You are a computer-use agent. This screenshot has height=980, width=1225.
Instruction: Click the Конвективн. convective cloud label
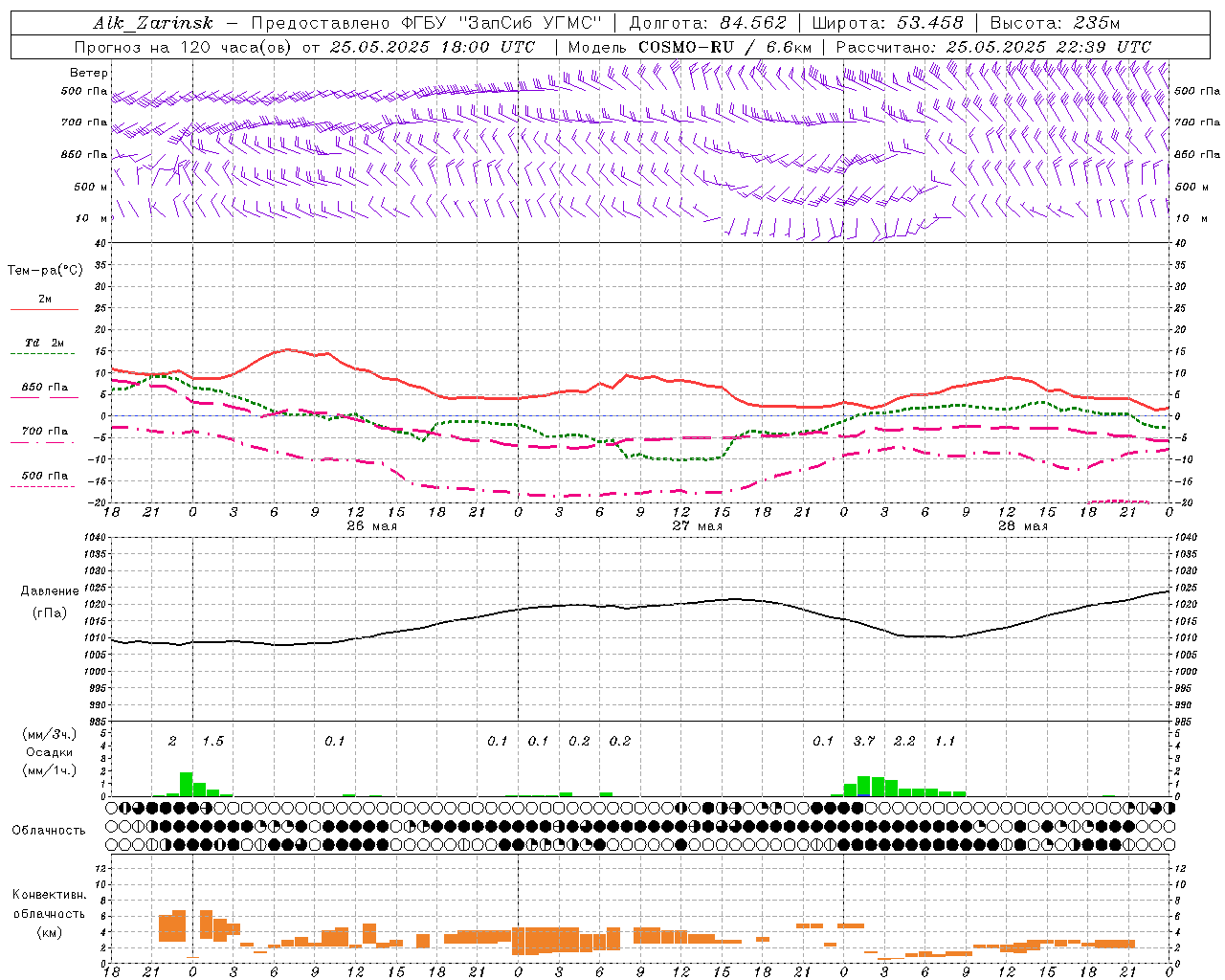[49, 895]
